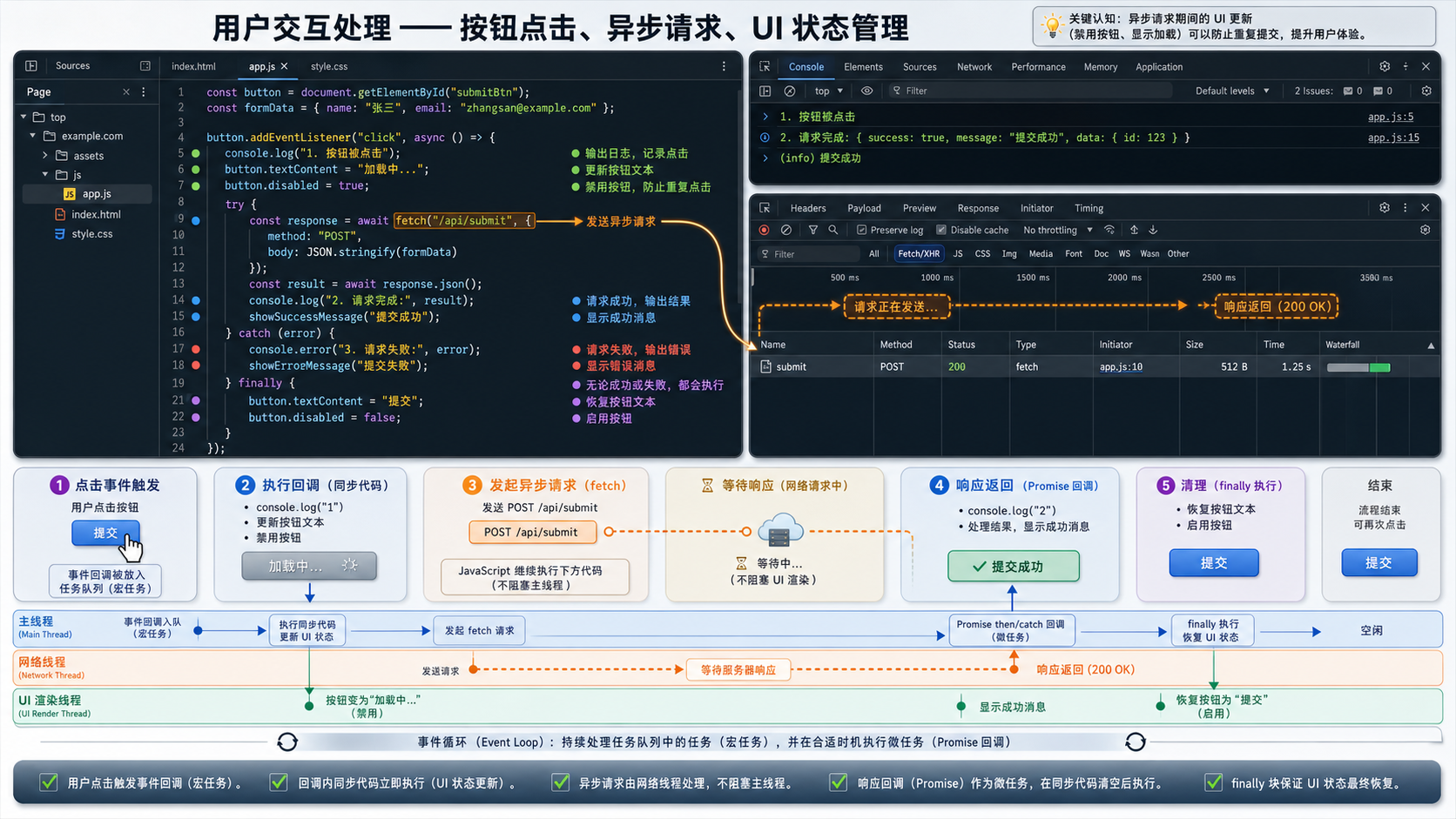Open Console panel settings gear

[x=1385, y=66]
